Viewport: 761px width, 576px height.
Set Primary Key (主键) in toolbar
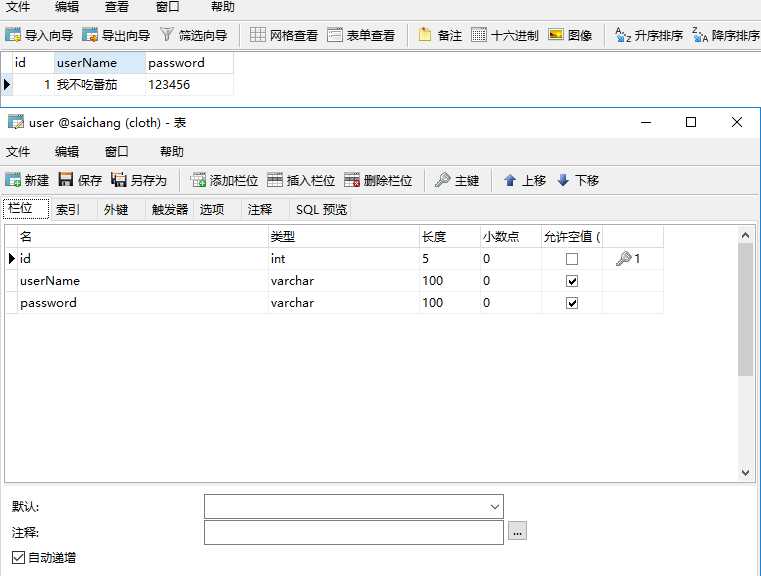pyautogui.click(x=457, y=180)
